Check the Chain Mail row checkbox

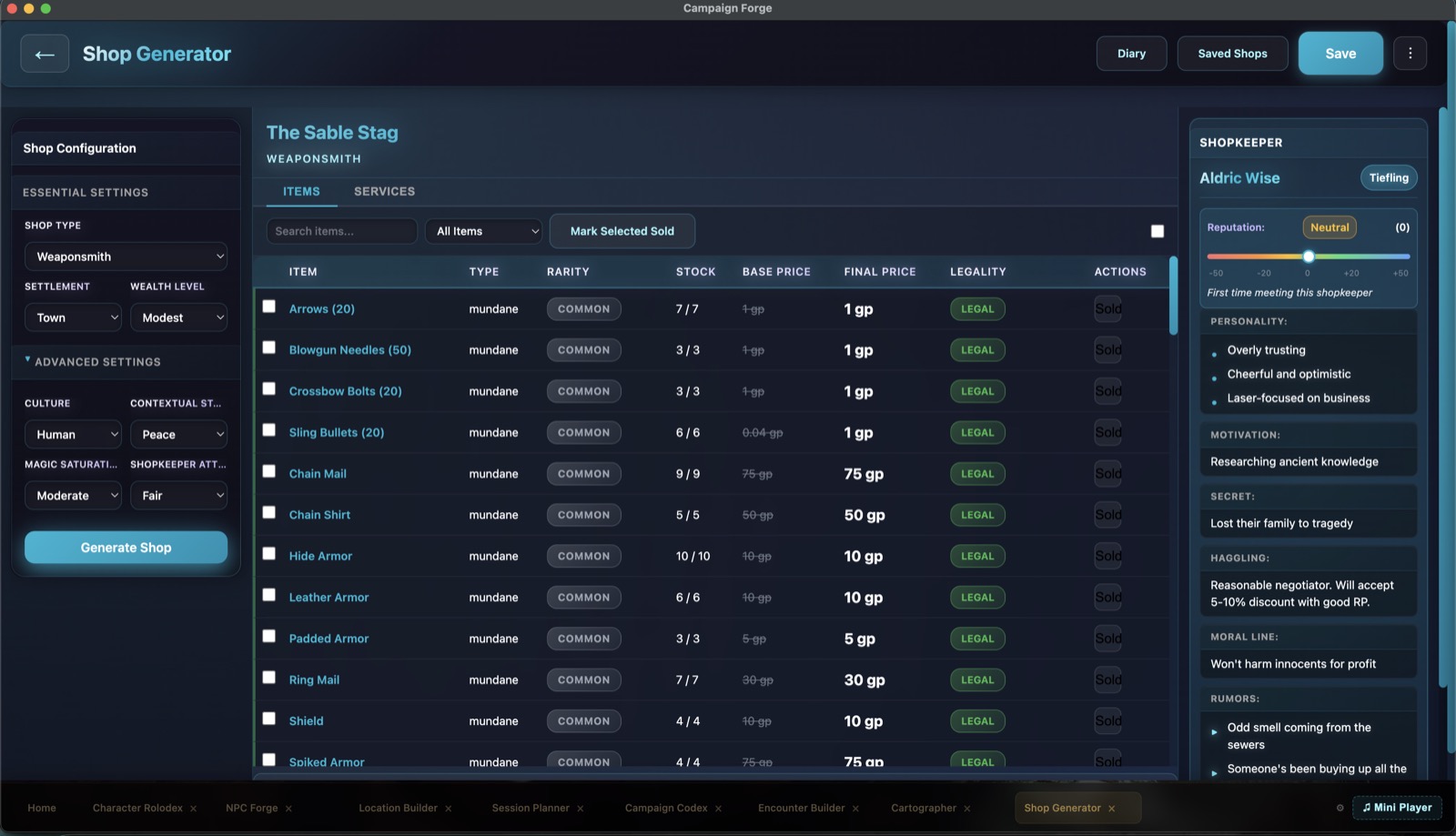click(x=268, y=471)
